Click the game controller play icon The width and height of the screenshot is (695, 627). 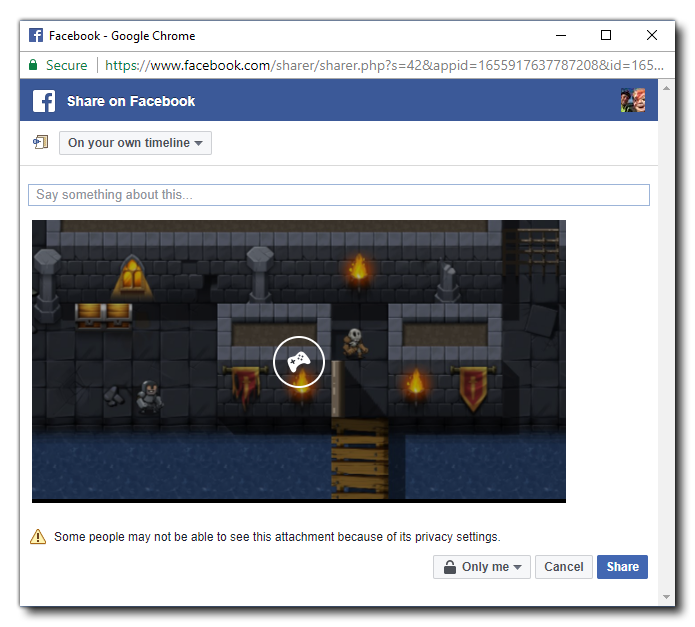pyautogui.click(x=299, y=362)
